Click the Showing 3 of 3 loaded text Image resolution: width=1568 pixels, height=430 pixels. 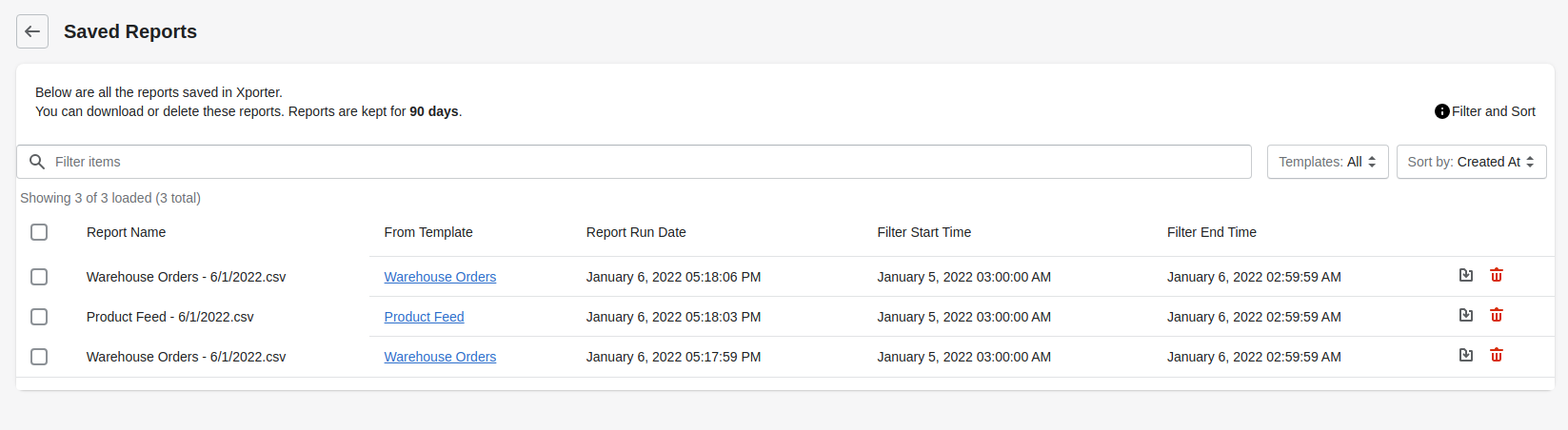pos(110,198)
